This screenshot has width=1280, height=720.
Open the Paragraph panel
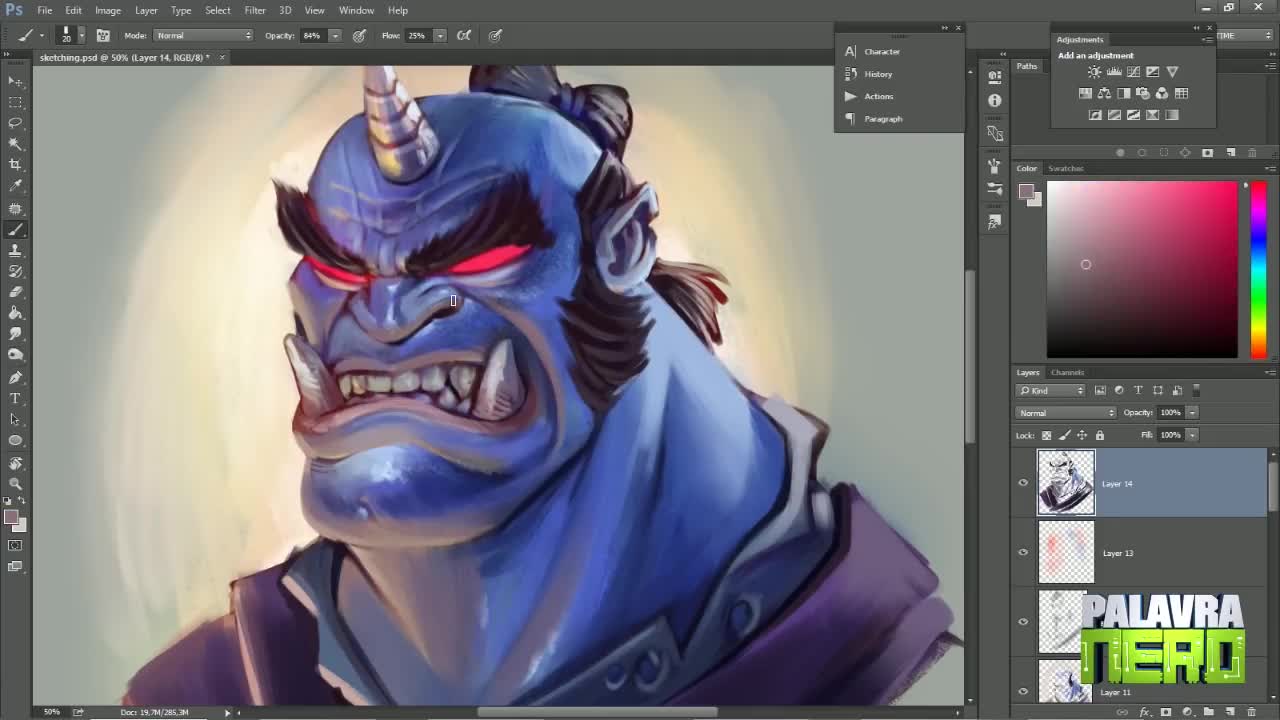click(x=883, y=119)
